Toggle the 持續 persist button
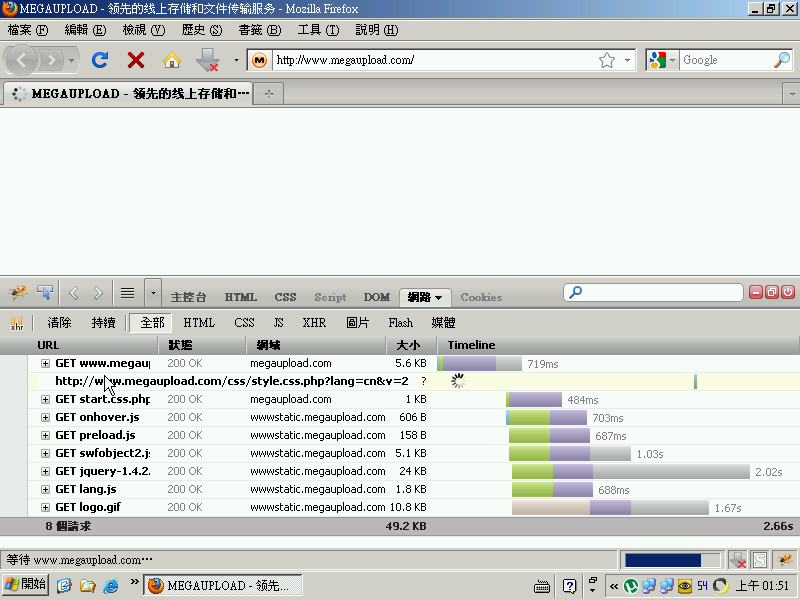 coord(104,323)
